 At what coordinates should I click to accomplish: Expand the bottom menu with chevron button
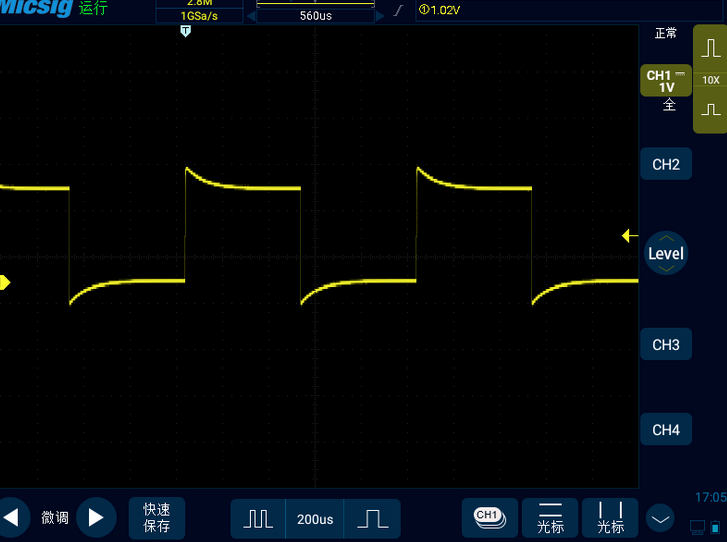tap(660, 518)
